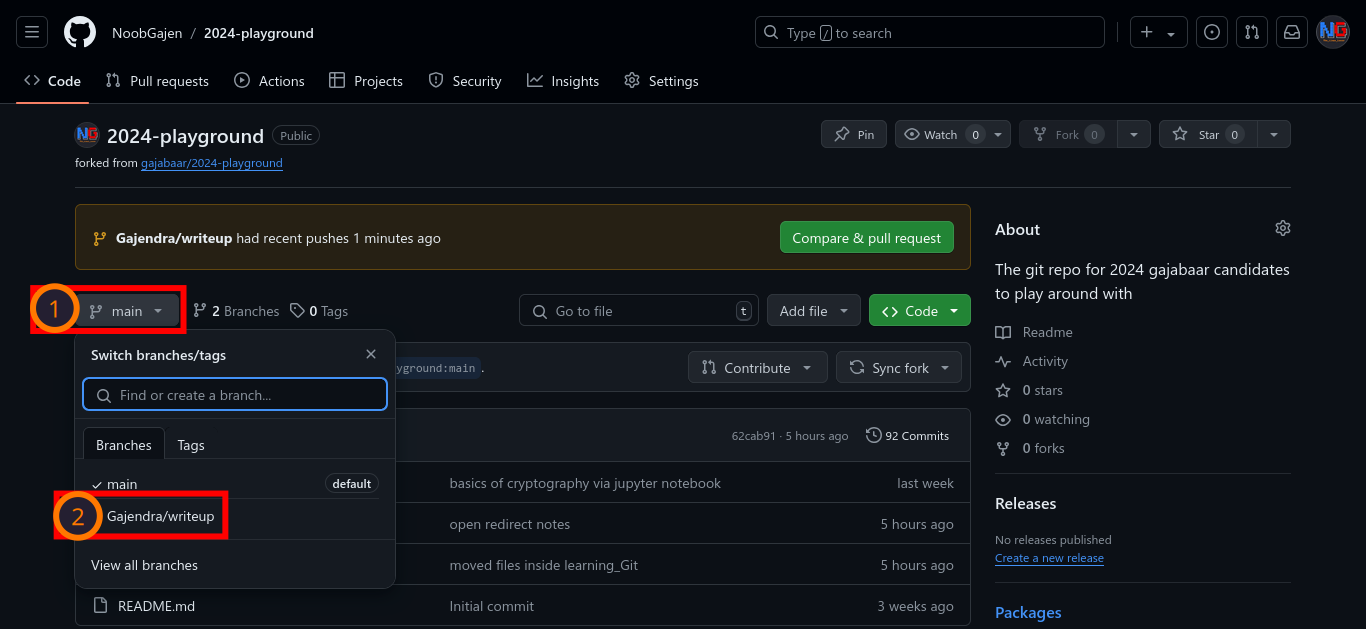This screenshot has width=1366, height=629.
Task: Open commit hash 62cab91
Action: click(754, 436)
